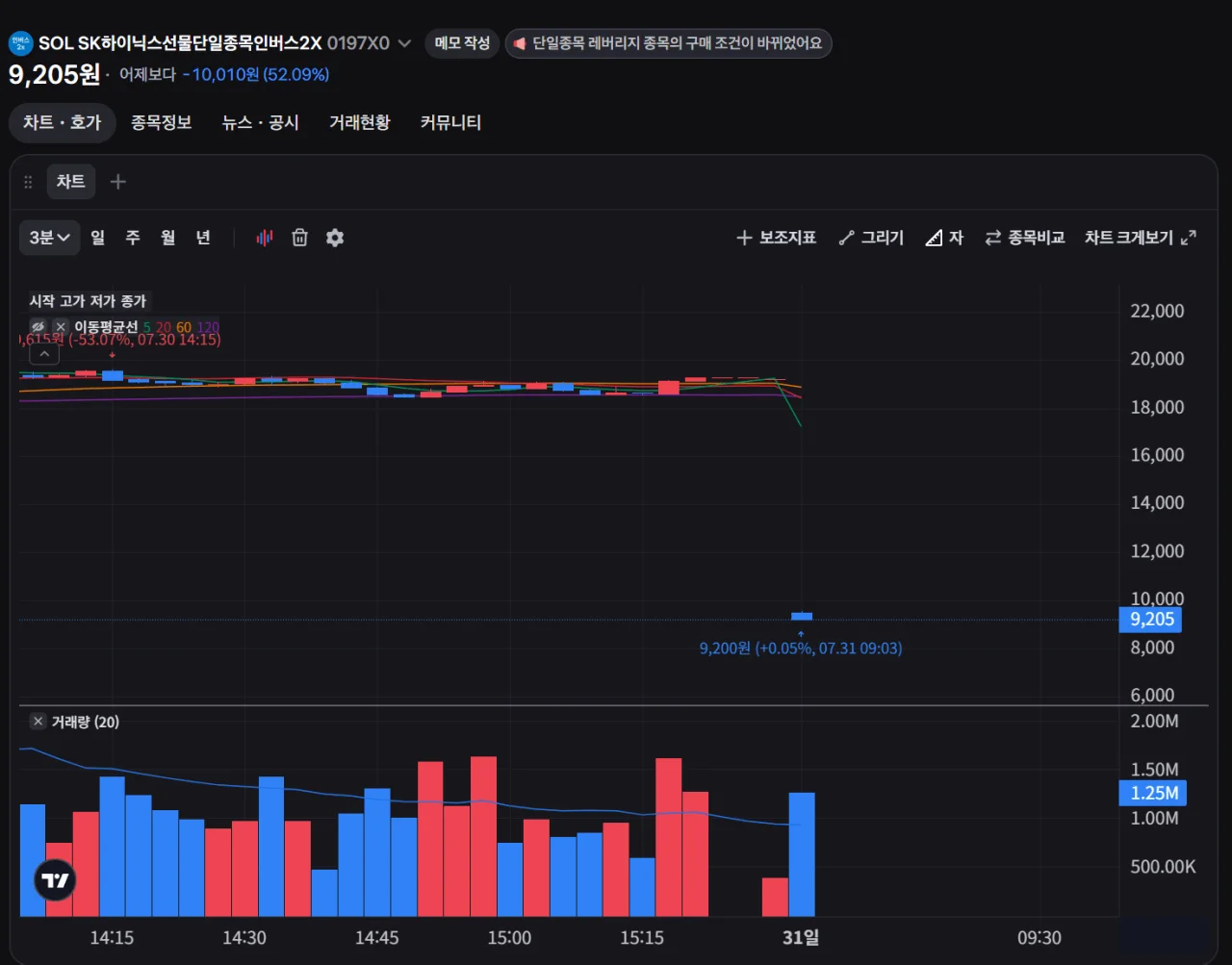Click the 종목비교 compare button
The height and width of the screenshot is (965, 1232).
click(1025, 238)
